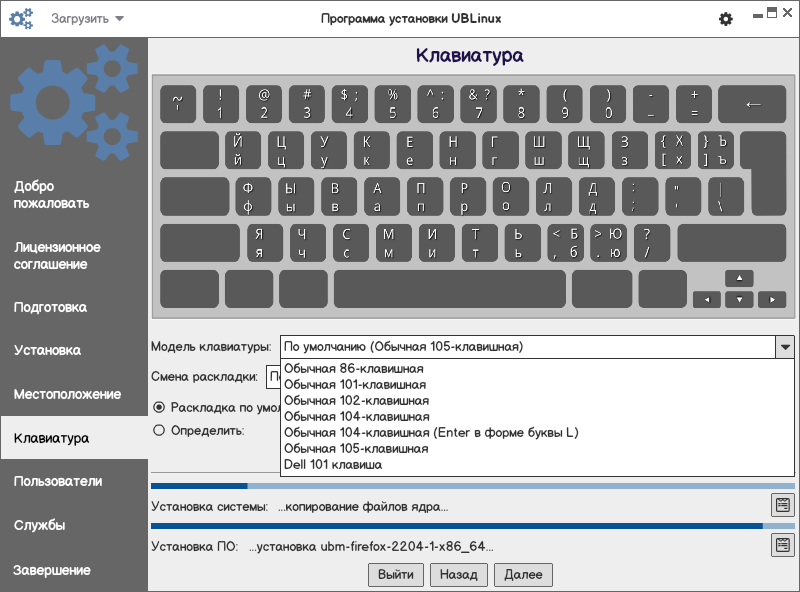Go to Установка sidebar step
This screenshot has width=800, height=592.
point(47,350)
